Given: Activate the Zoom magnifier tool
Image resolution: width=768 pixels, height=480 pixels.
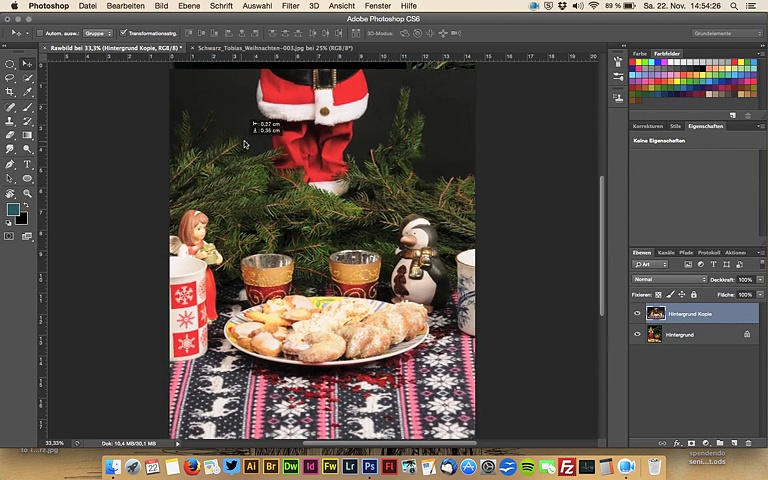Looking at the screenshot, I should click(27, 193).
